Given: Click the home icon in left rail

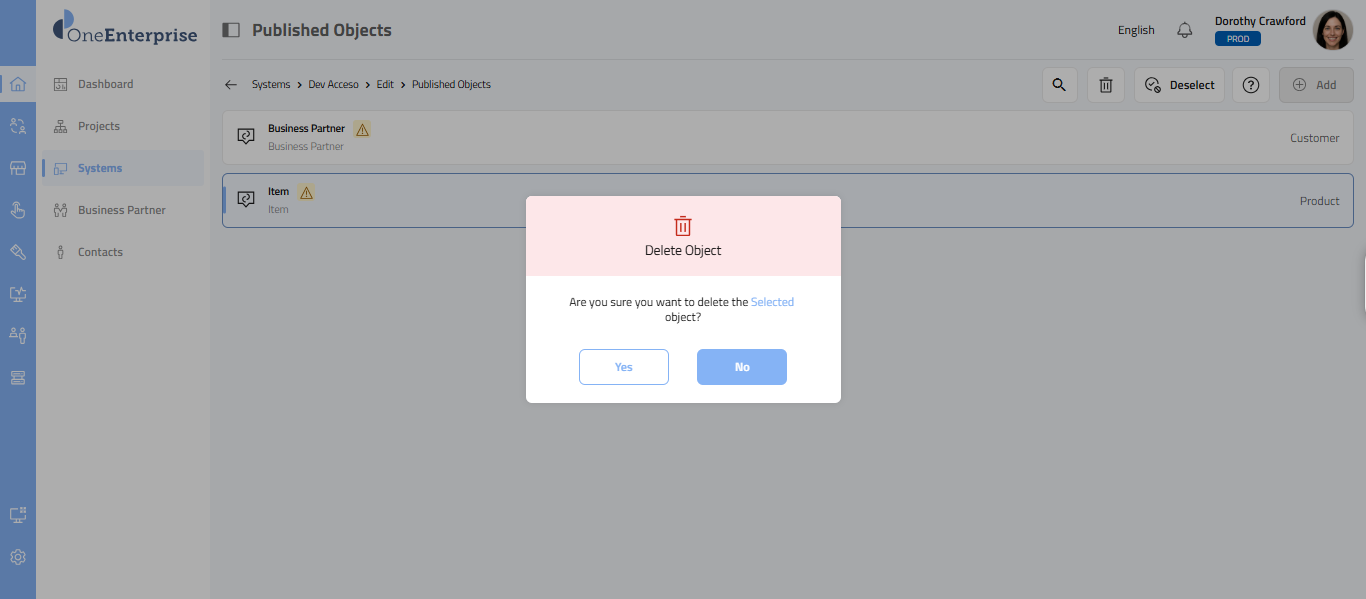Looking at the screenshot, I should tap(17, 84).
